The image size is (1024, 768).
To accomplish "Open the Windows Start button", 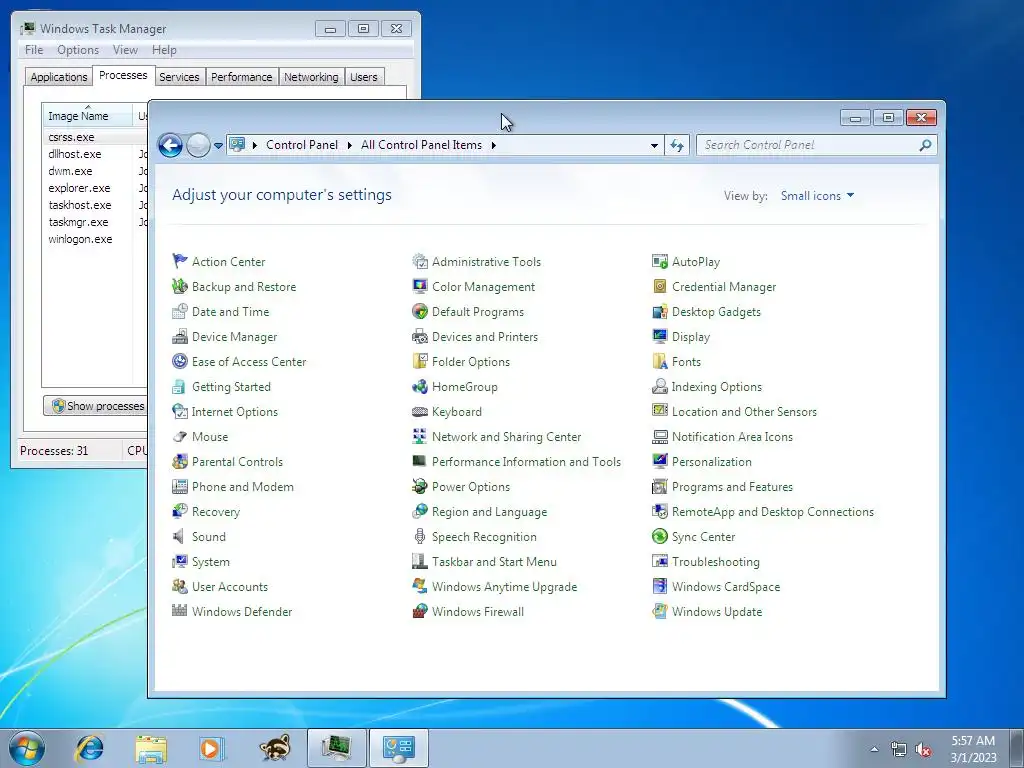I will pos(27,748).
